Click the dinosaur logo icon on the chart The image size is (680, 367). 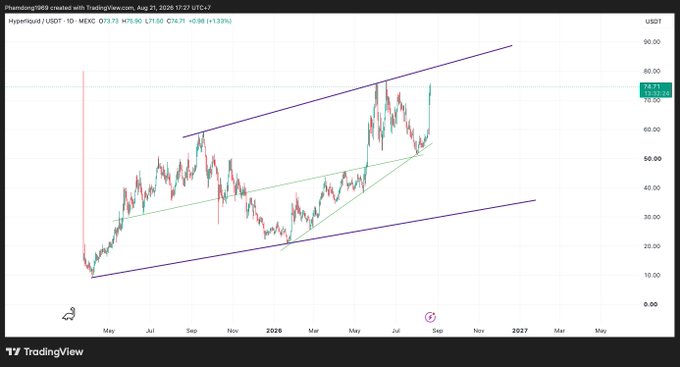(69, 314)
